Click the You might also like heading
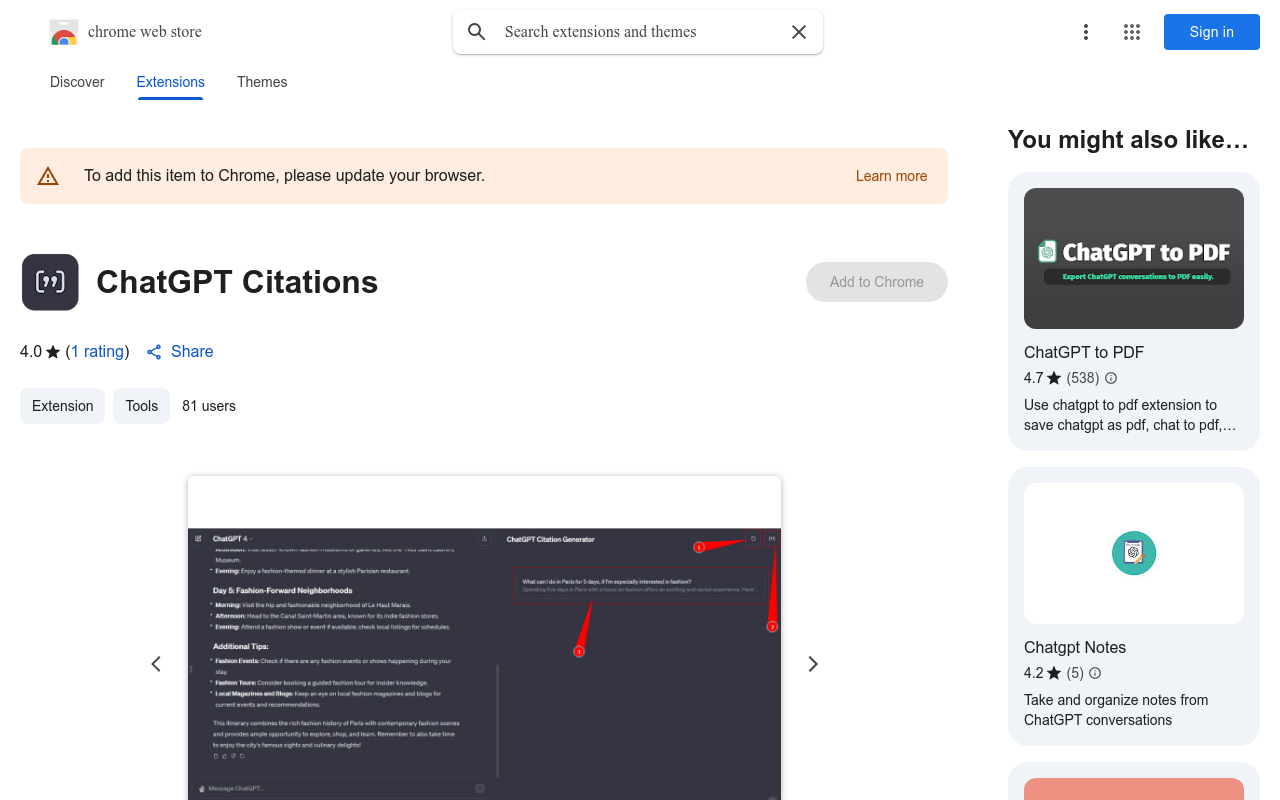The image size is (1280, 800). pyautogui.click(x=1128, y=140)
